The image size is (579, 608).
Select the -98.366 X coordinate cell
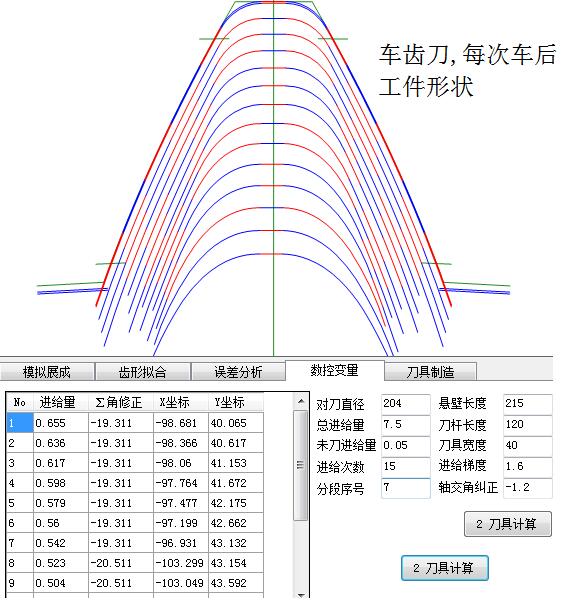[181, 443]
